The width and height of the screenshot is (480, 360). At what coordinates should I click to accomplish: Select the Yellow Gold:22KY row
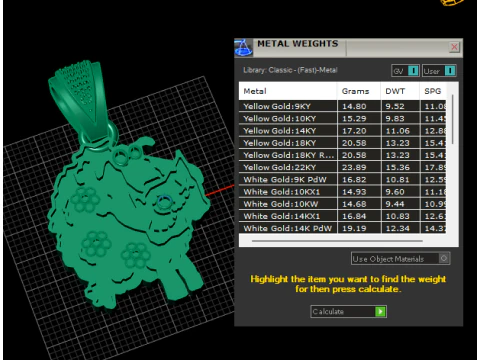[342, 167]
